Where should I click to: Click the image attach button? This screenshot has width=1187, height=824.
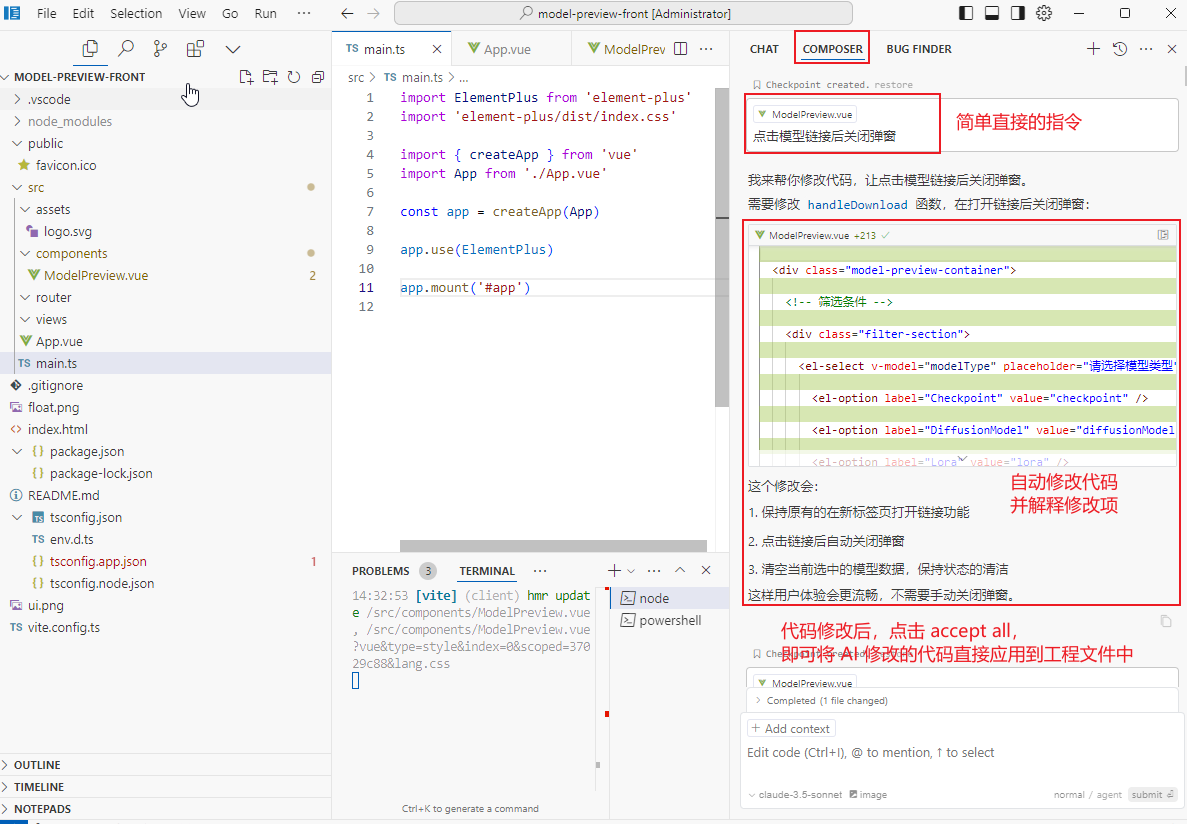coord(868,794)
